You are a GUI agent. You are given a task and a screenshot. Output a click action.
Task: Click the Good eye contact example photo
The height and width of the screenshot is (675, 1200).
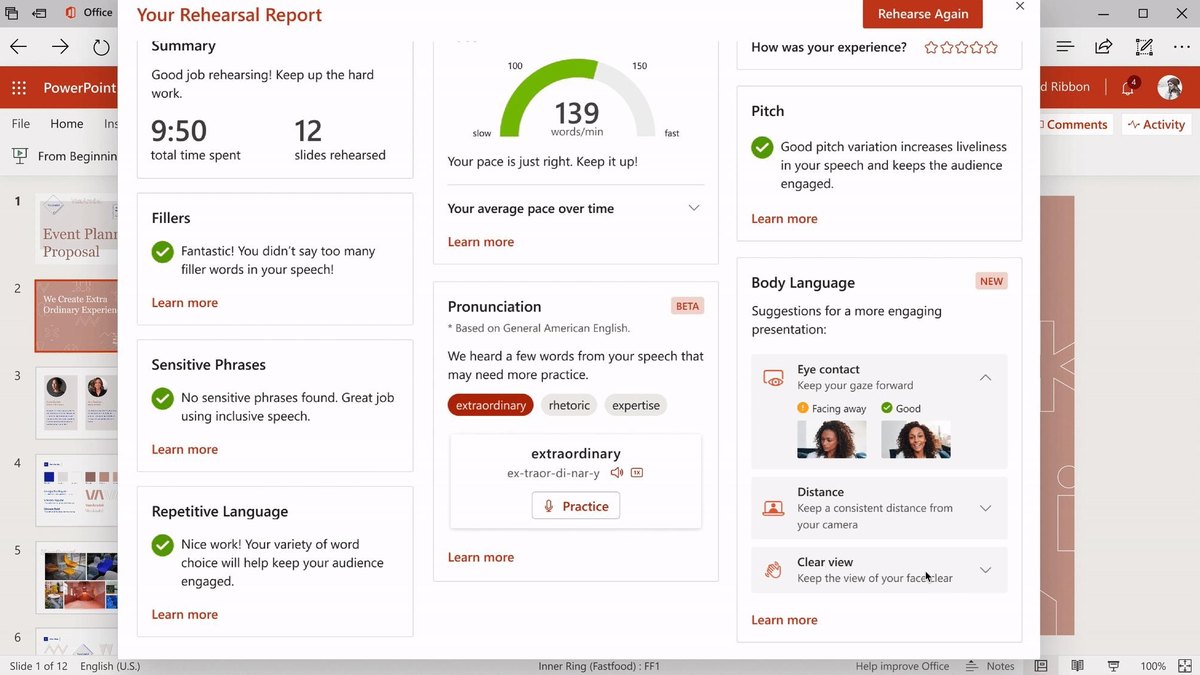(916, 438)
